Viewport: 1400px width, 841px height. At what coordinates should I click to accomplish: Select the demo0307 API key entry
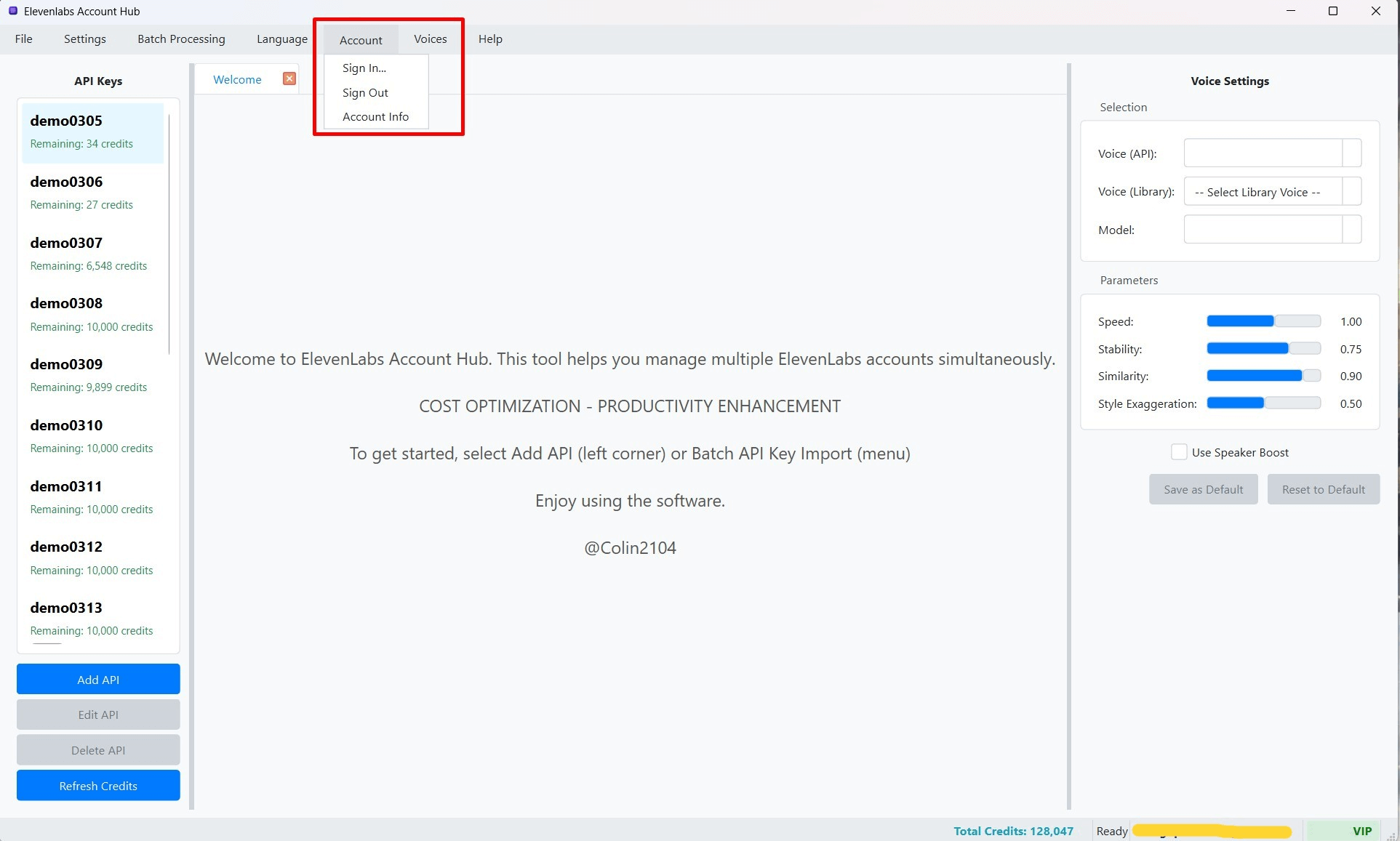[92, 254]
